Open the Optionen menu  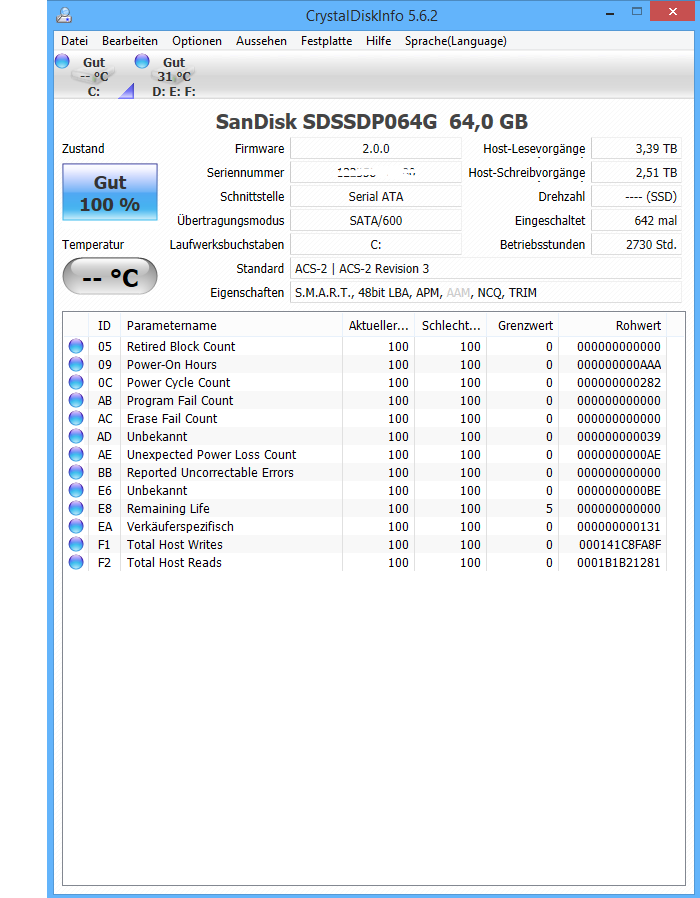197,41
